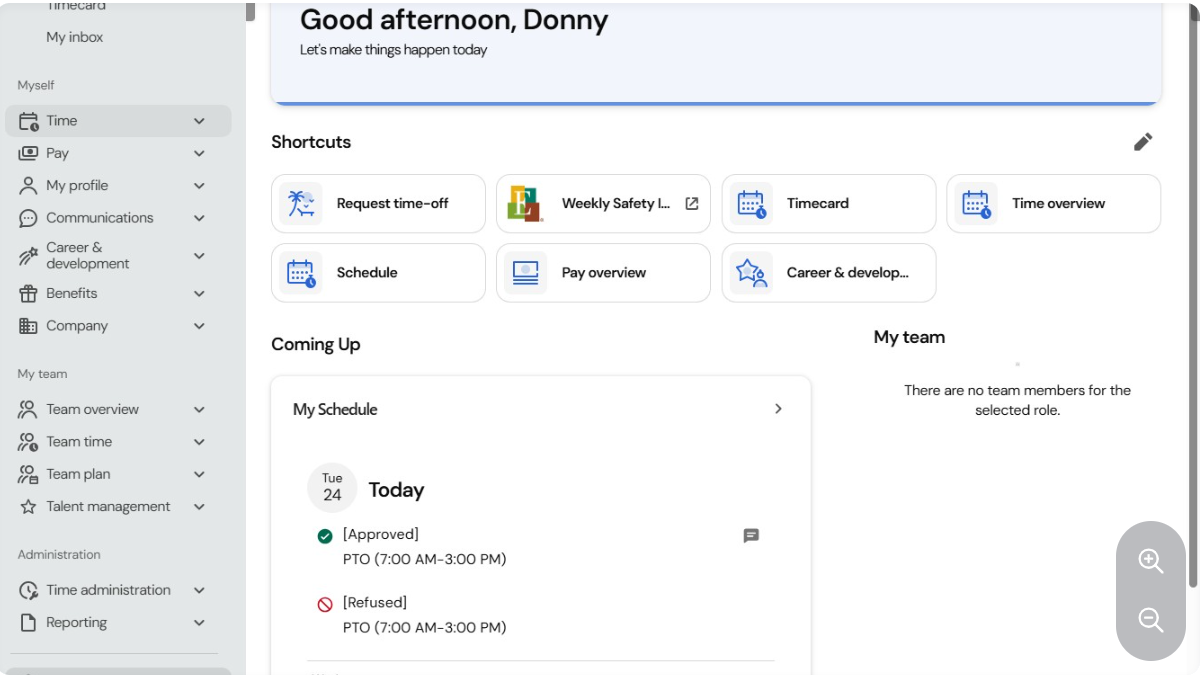Screen dimensions: 1202x677
Task: Select Talent management in the sidebar
Action: point(118,507)
